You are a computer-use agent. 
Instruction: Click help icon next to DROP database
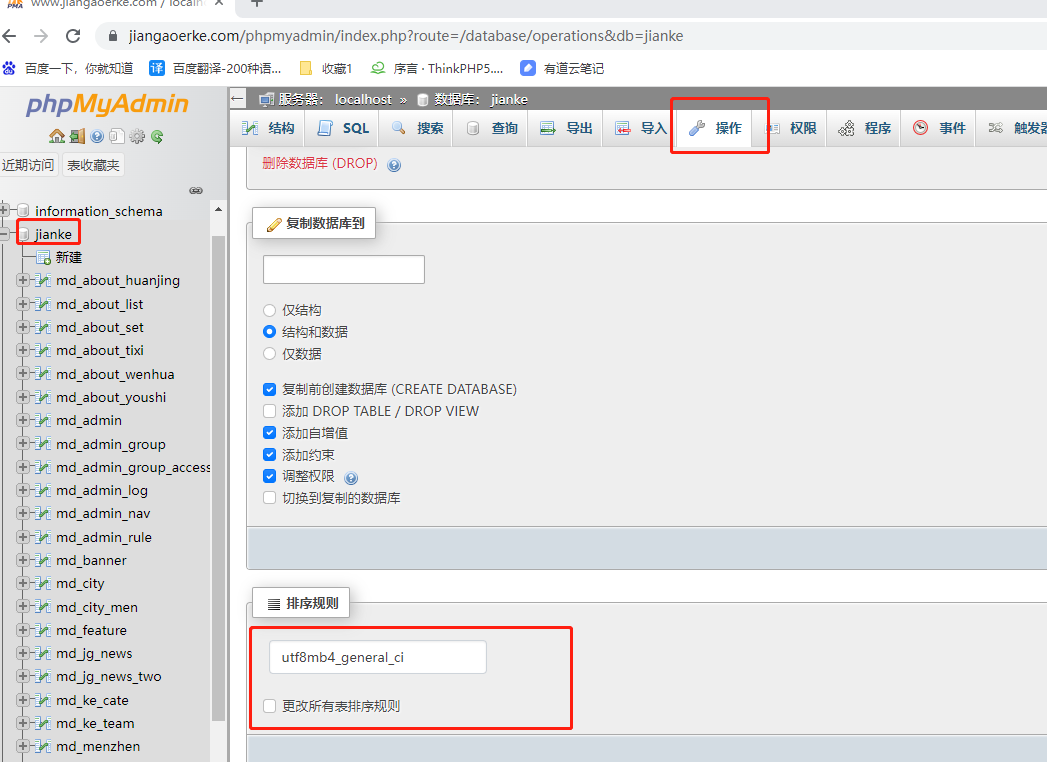394,165
